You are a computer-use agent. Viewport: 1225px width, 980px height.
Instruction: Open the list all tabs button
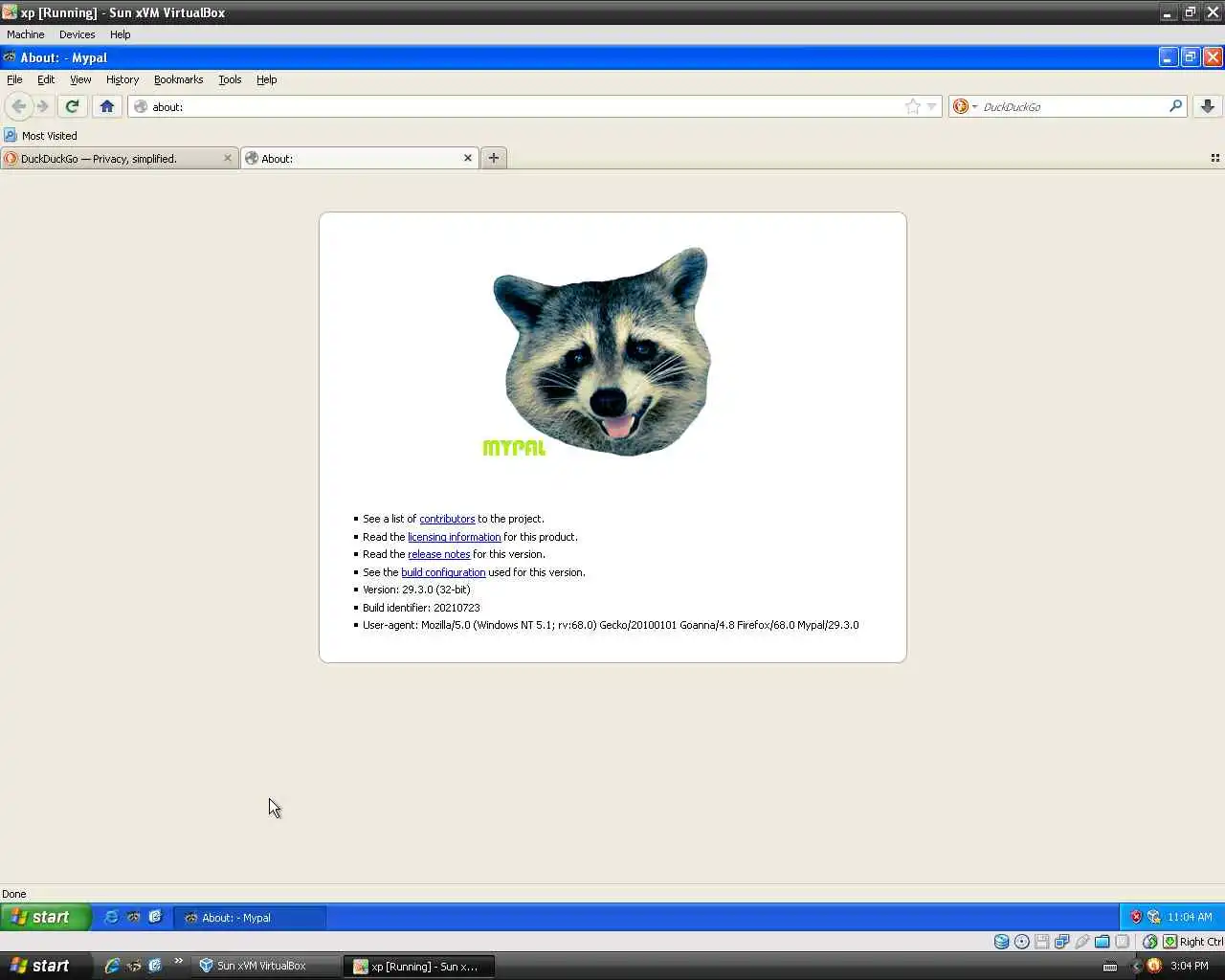[1214, 158]
